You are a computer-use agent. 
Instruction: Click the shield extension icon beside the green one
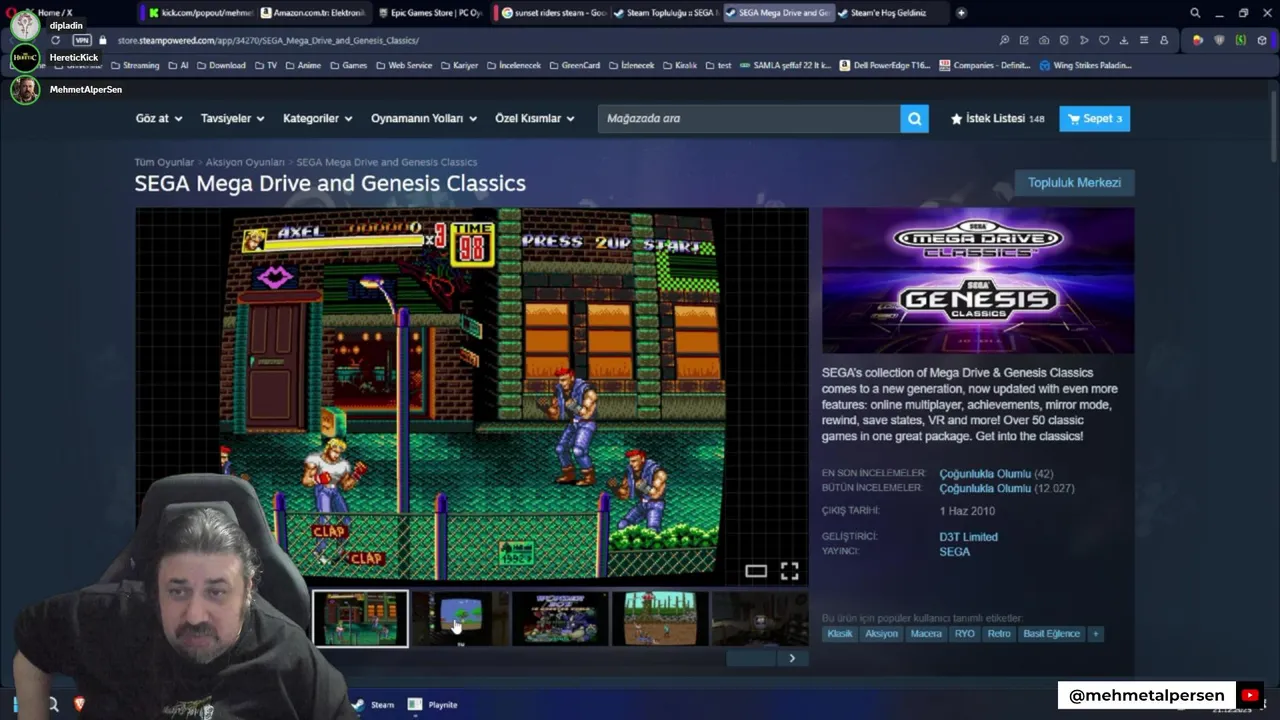tap(1219, 40)
